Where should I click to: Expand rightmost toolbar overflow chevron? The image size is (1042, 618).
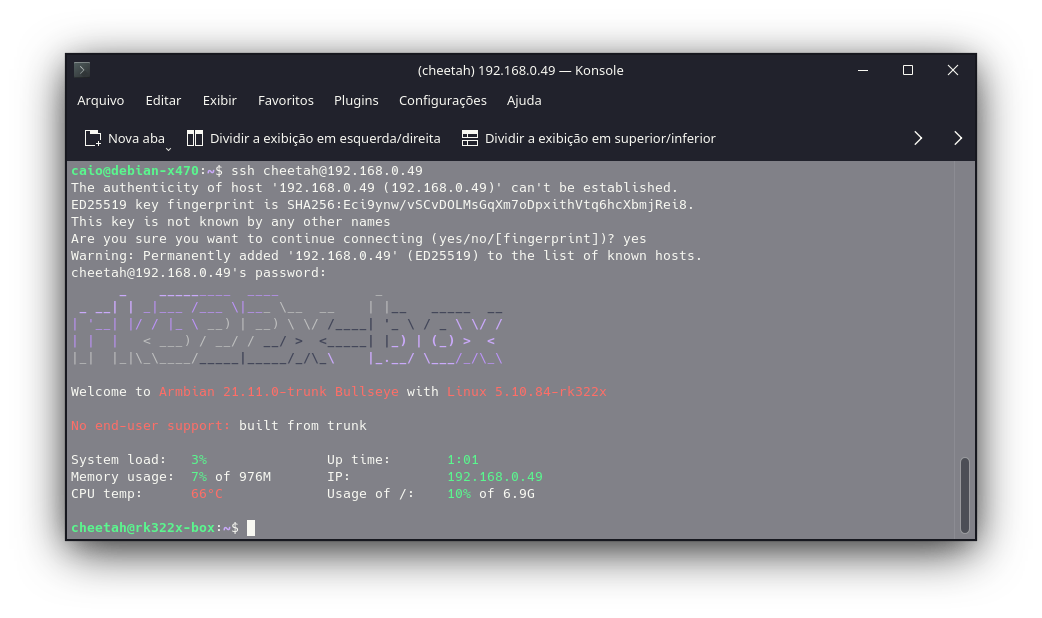pyautogui.click(x=958, y=138)
